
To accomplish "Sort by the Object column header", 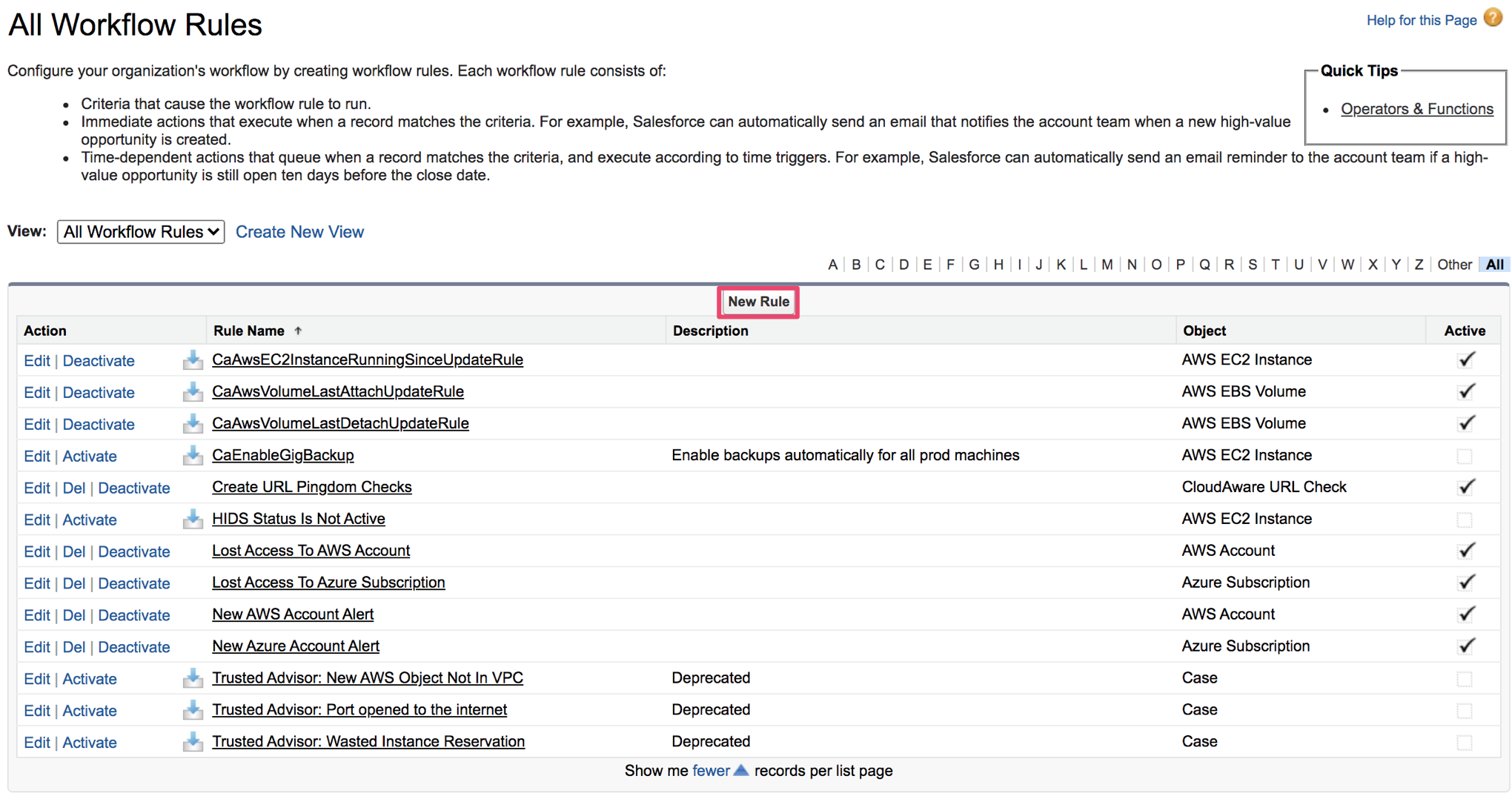I will tap(1204, 331).
